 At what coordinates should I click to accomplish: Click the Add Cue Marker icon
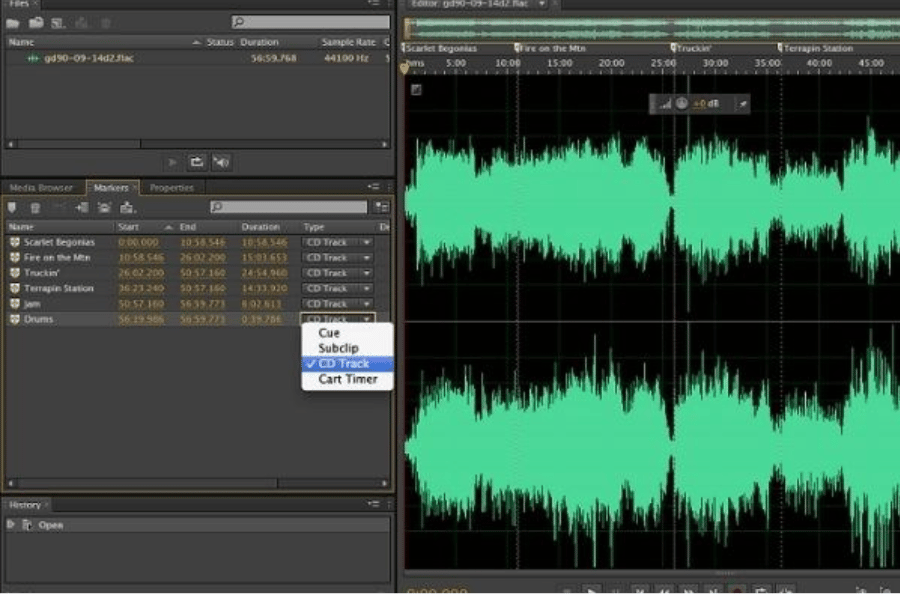[x=13, y=207]
